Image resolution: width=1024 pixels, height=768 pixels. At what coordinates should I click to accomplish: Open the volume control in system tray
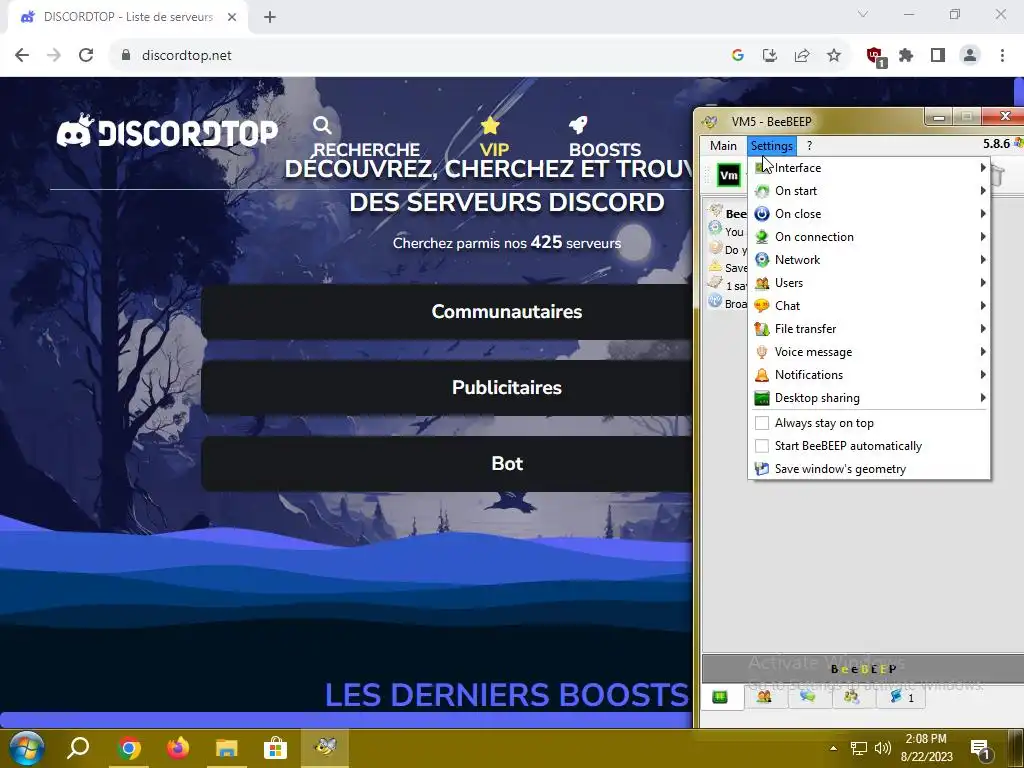pos(882,748)
